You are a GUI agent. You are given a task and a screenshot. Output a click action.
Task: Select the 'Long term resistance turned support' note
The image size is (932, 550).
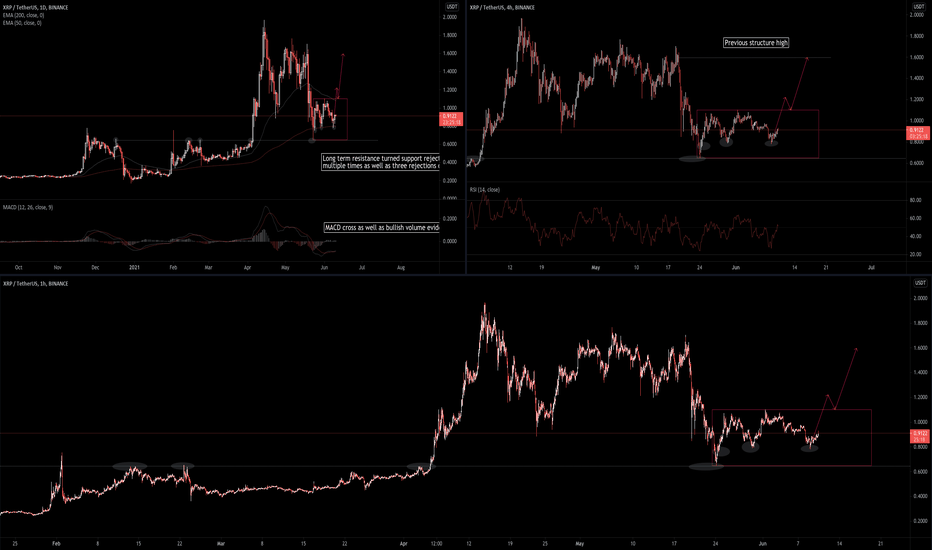click(380, 162)
